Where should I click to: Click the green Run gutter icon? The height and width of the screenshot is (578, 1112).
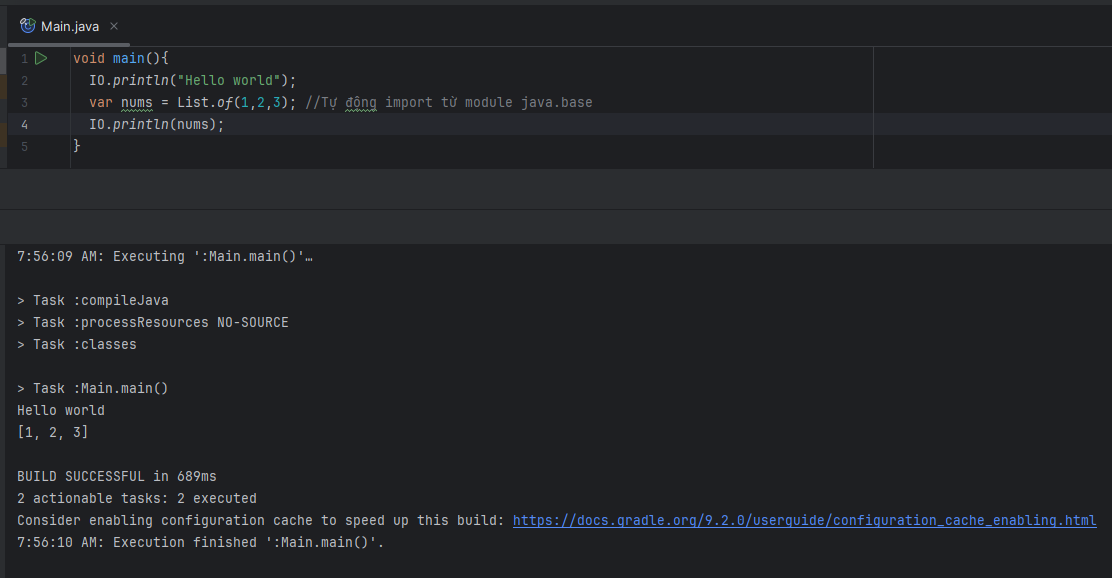[41, 58]
